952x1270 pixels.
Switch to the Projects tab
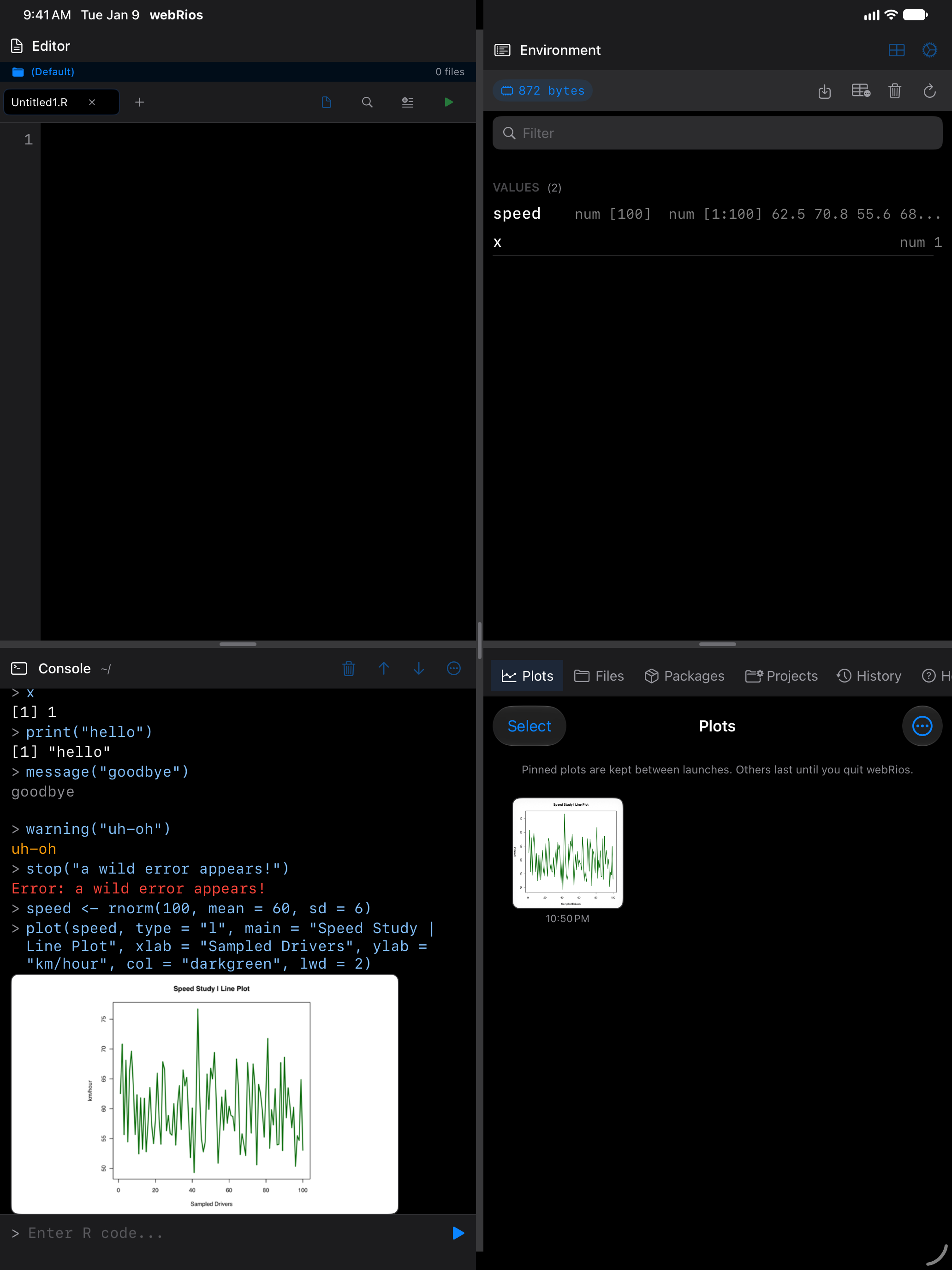pyautogui.click(x=781, y=676)
